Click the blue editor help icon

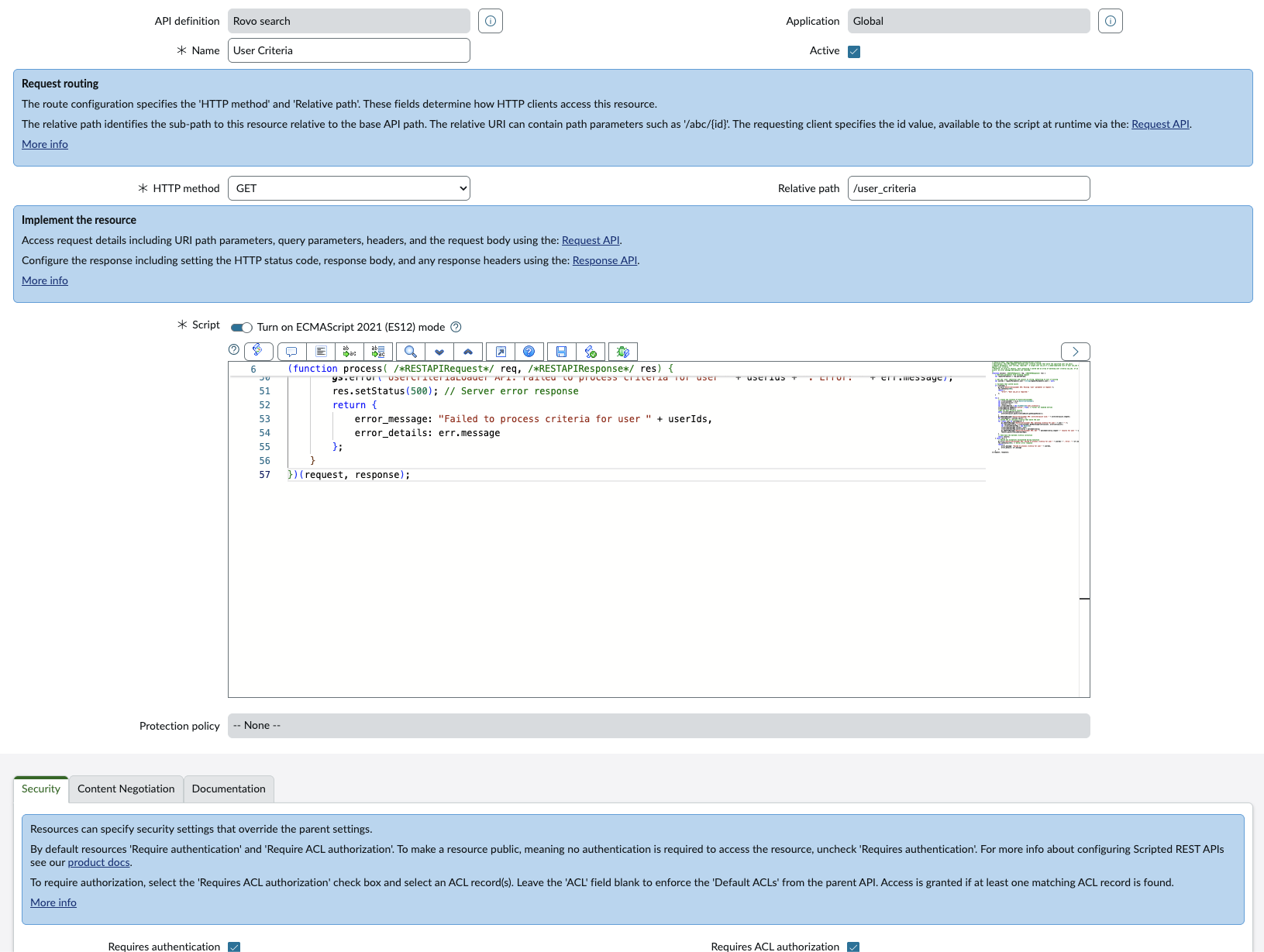pos(529,352)
